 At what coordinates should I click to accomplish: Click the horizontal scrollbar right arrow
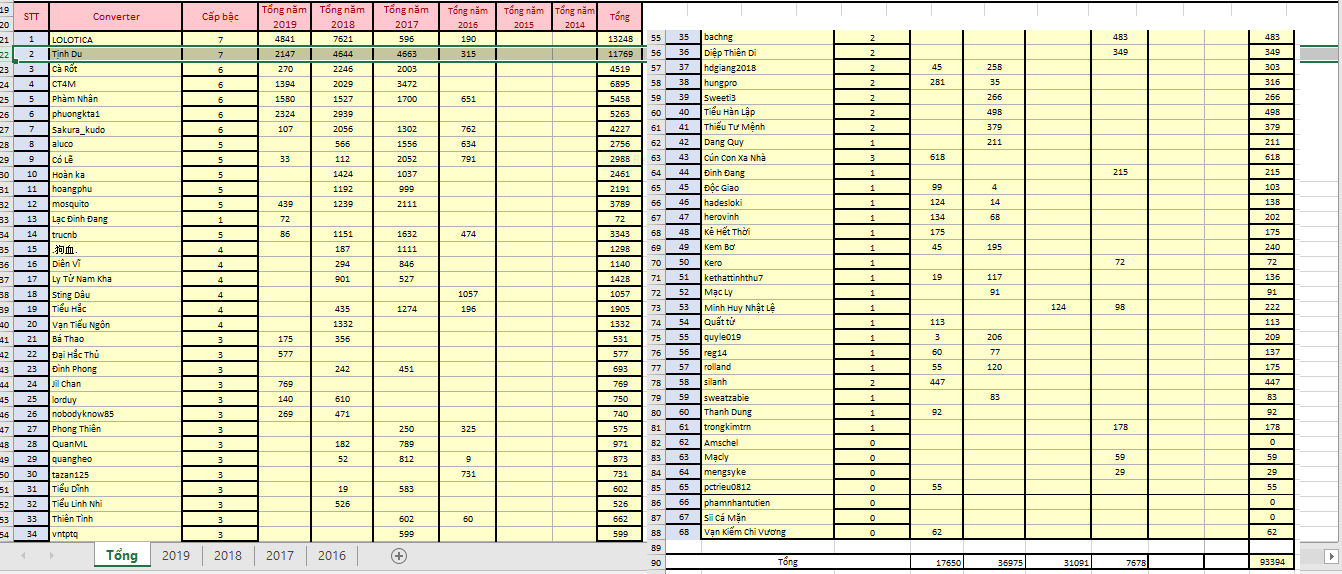(1330, 556)
